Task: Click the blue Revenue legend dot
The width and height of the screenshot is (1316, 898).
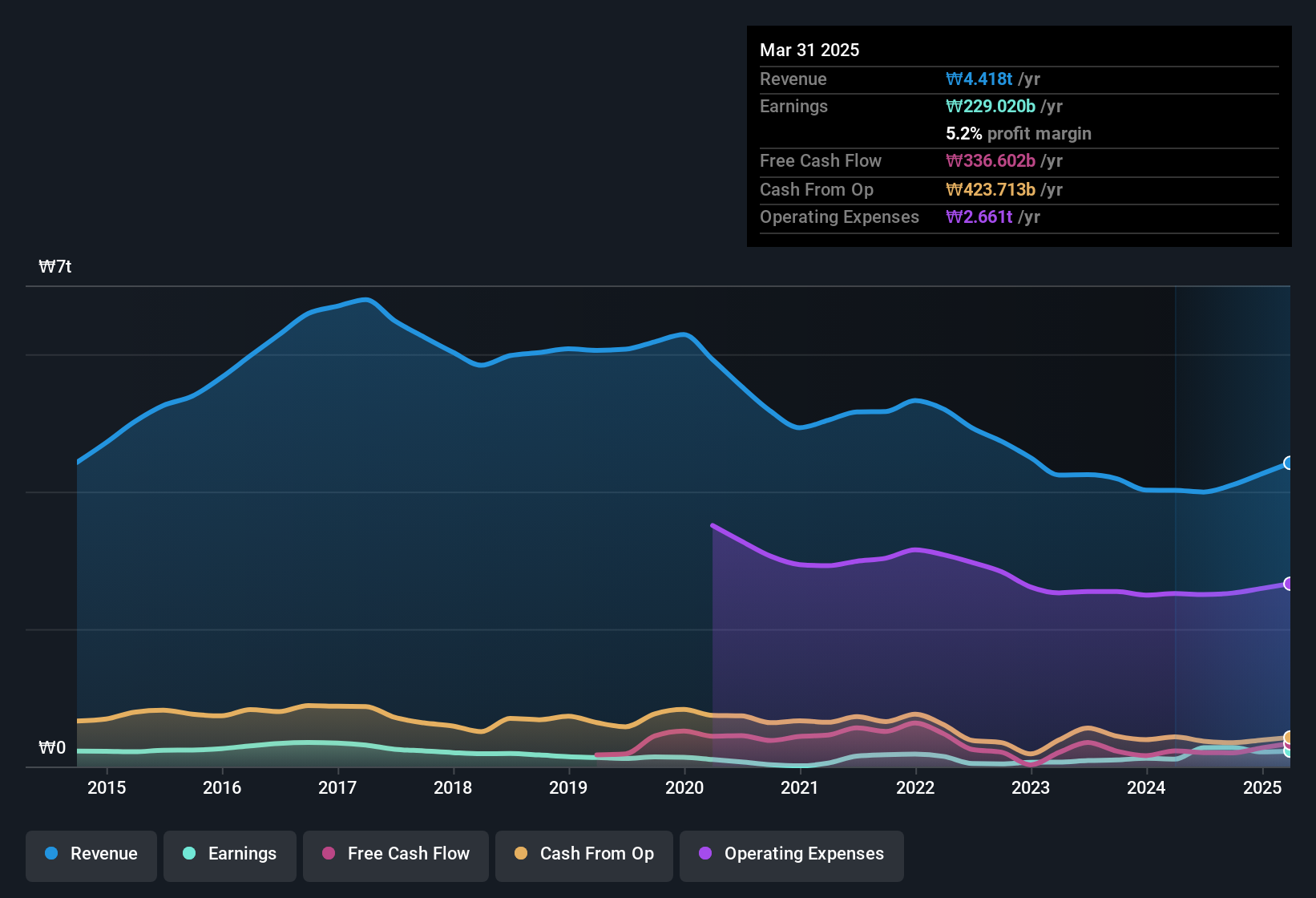Action: (x=51, y=854)
